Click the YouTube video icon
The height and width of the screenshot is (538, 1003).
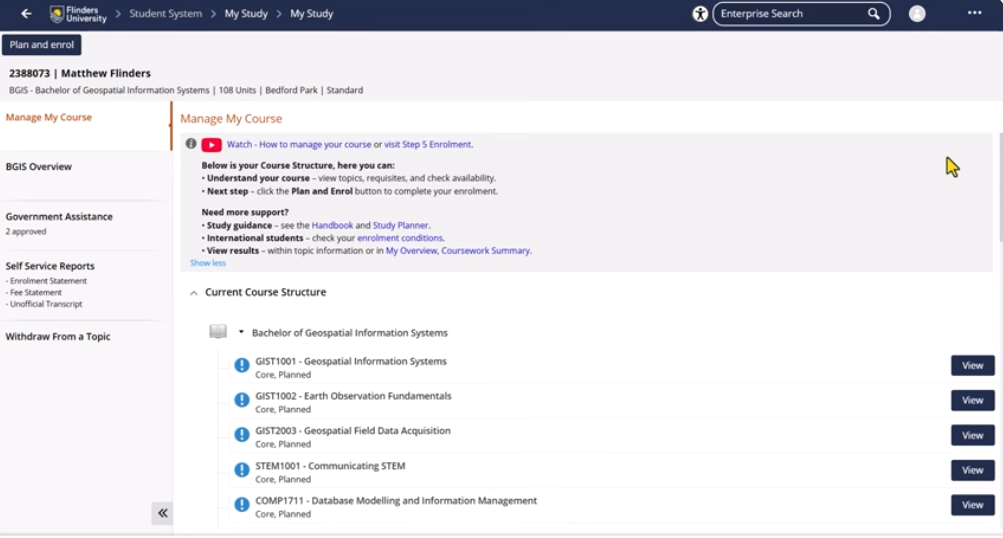tap(211, 145)
